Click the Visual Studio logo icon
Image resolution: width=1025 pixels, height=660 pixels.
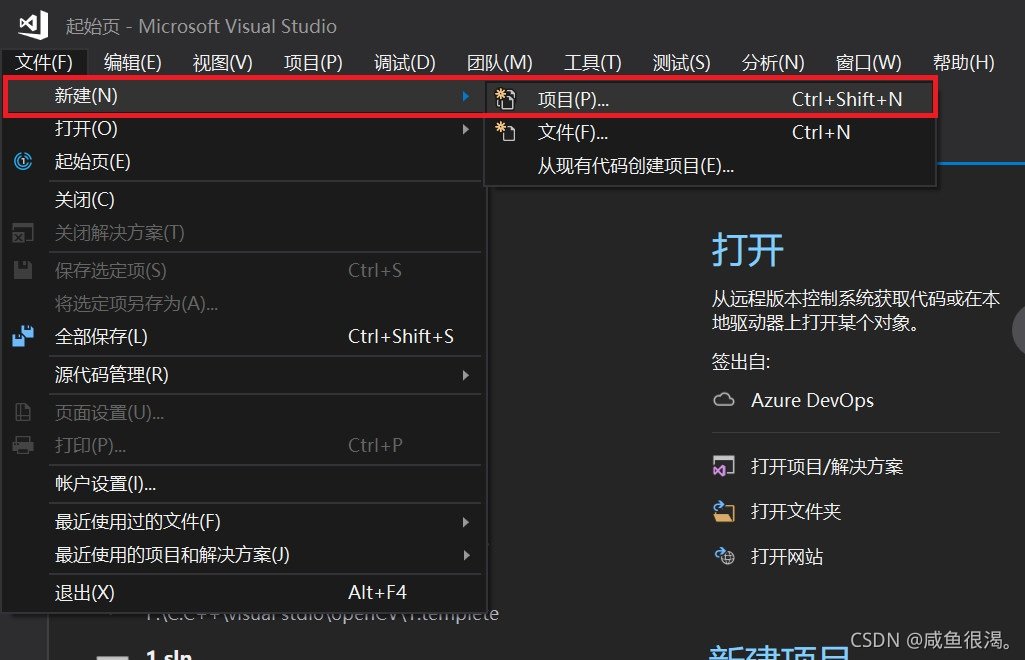[33, 25]
